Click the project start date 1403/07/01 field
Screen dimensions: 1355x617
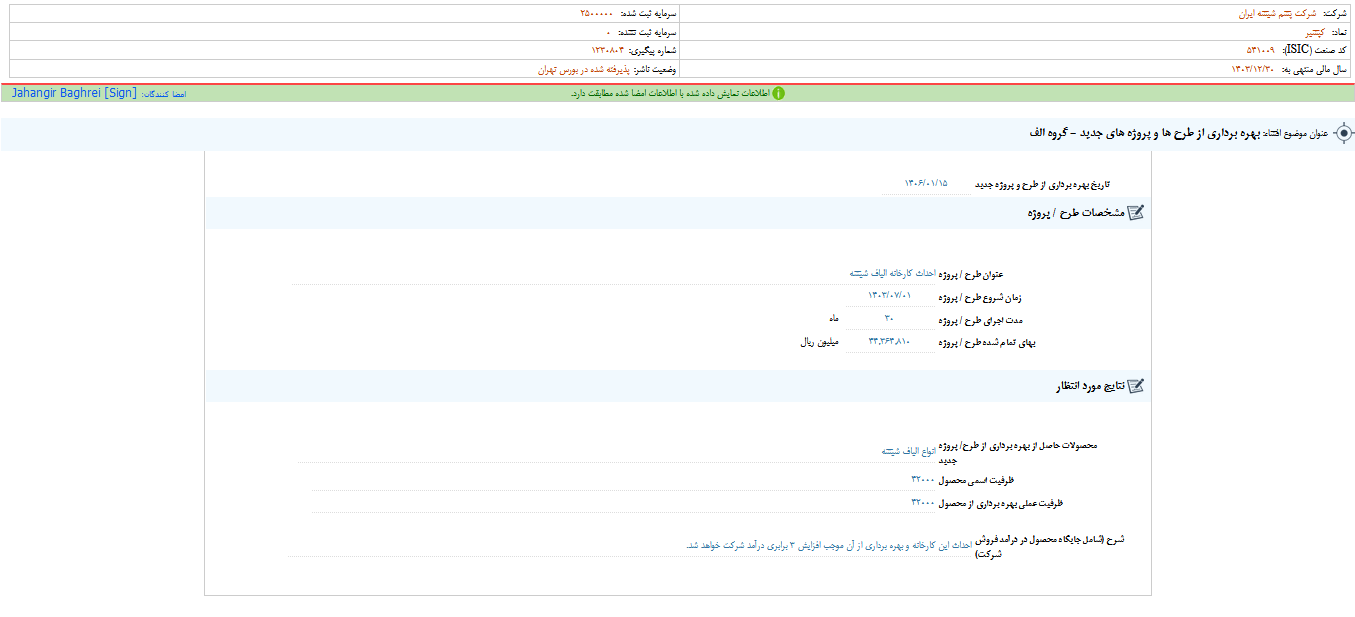tap(890, 296)
